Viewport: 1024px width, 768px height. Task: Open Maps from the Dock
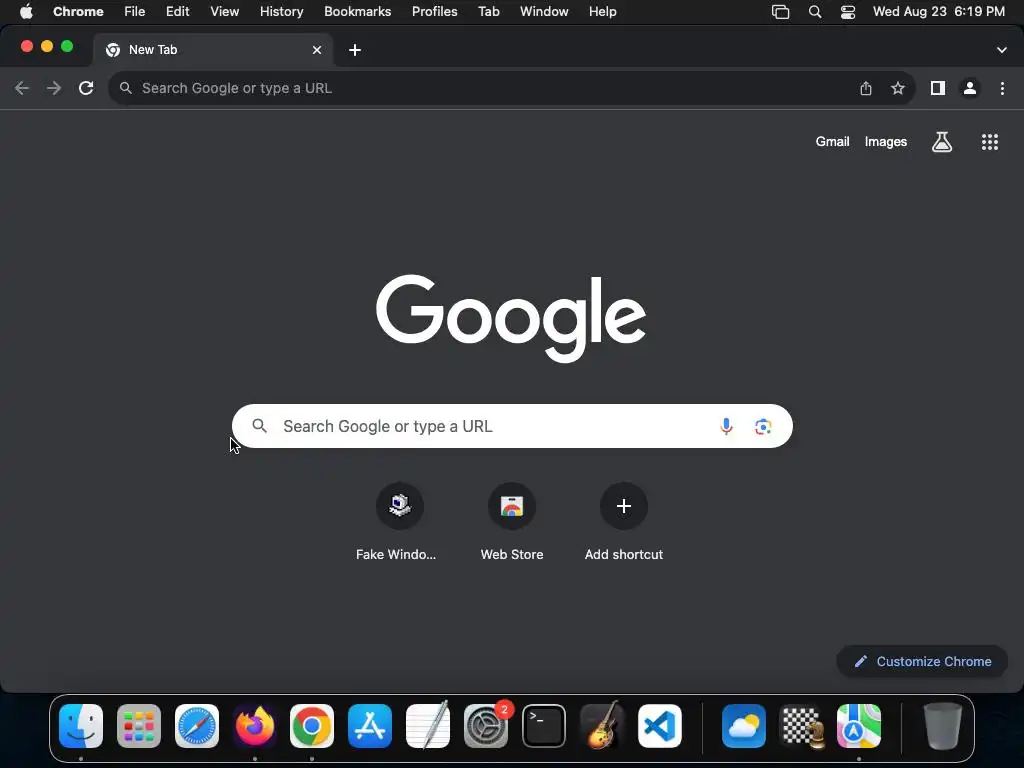point(859,726)
